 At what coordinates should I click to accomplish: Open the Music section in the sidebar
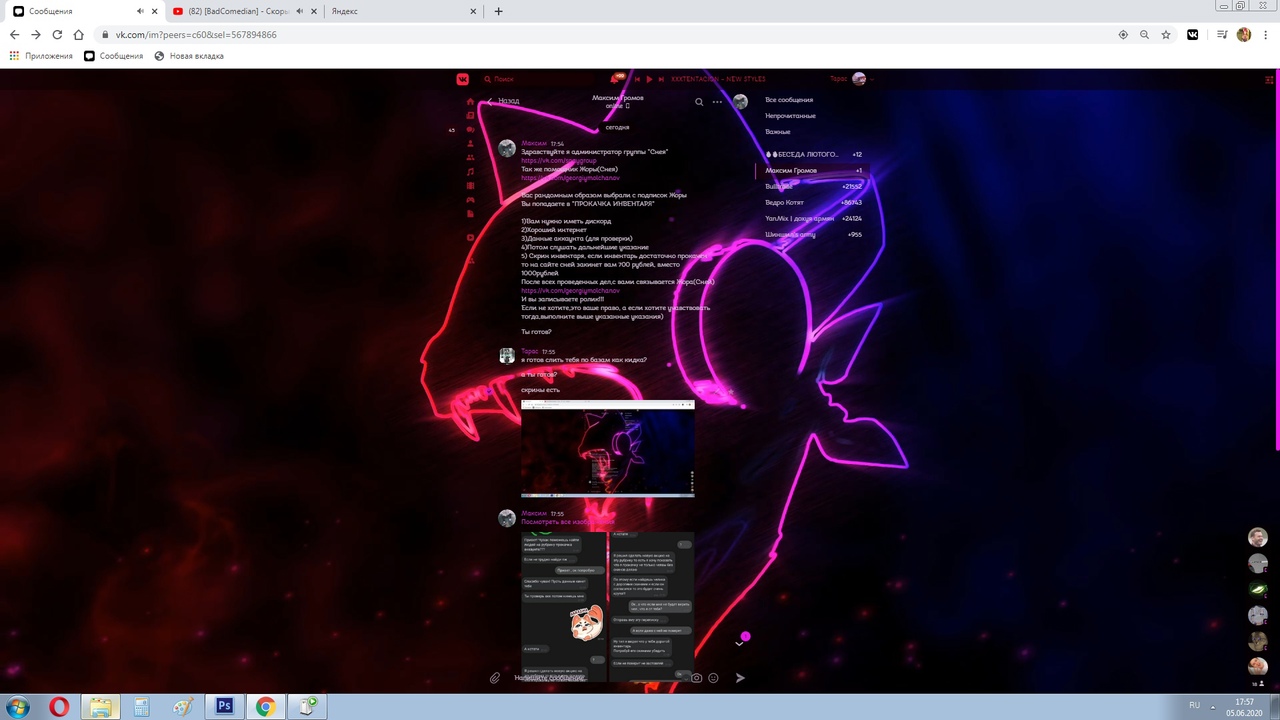pos(470,172)
